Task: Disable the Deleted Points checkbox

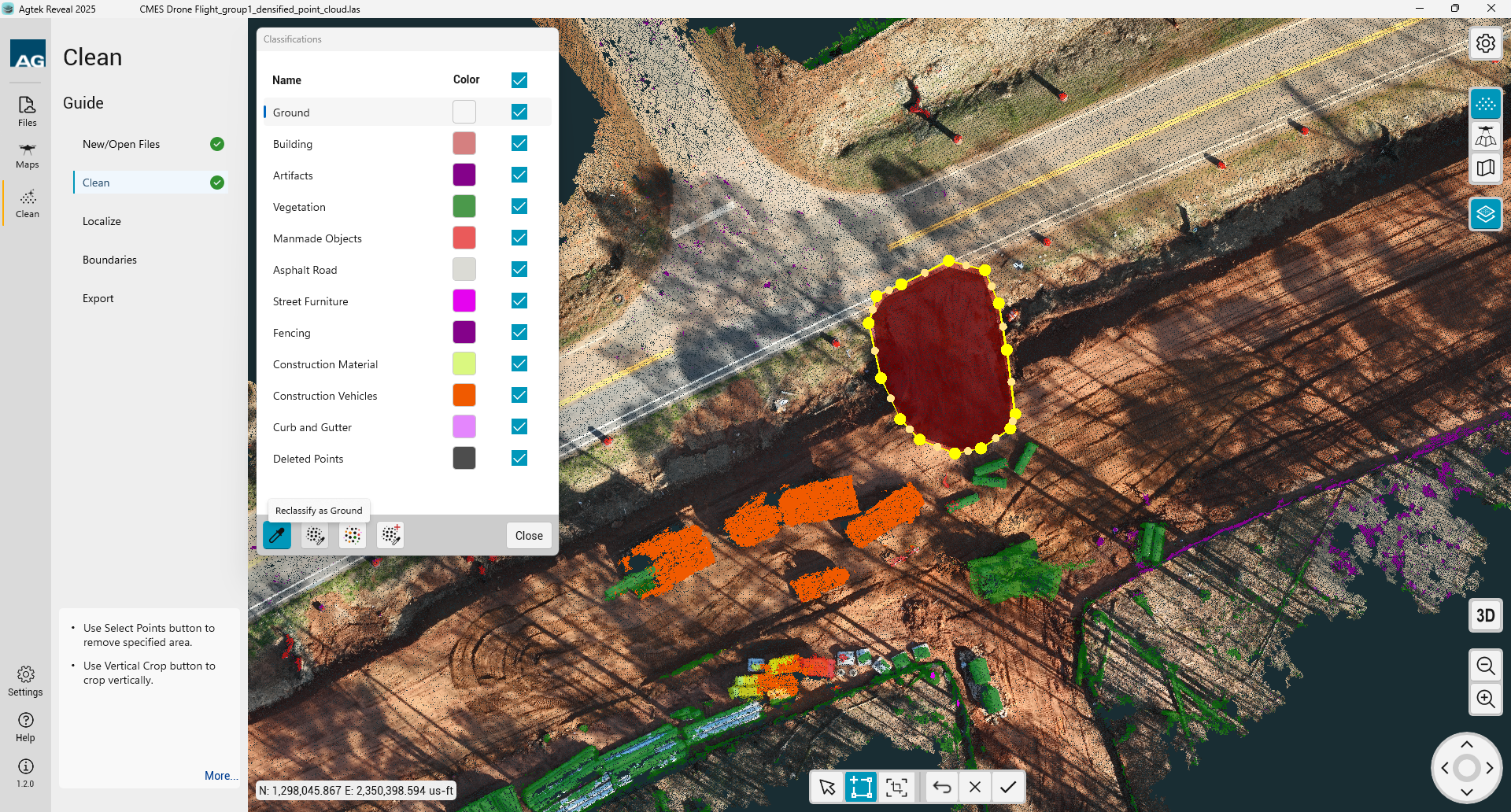Action: click(x=519, y=458)
